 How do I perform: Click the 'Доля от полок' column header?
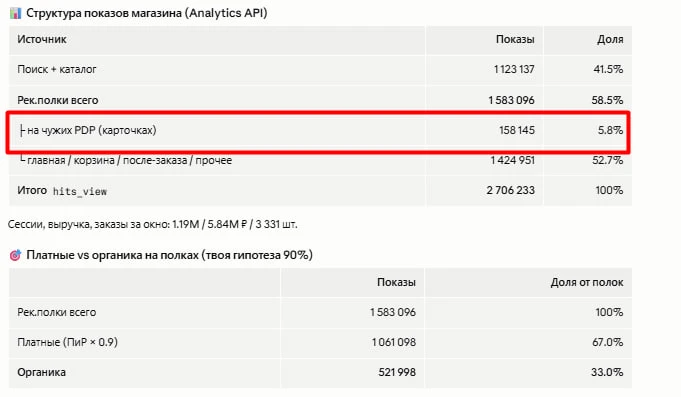coord(587,282)
